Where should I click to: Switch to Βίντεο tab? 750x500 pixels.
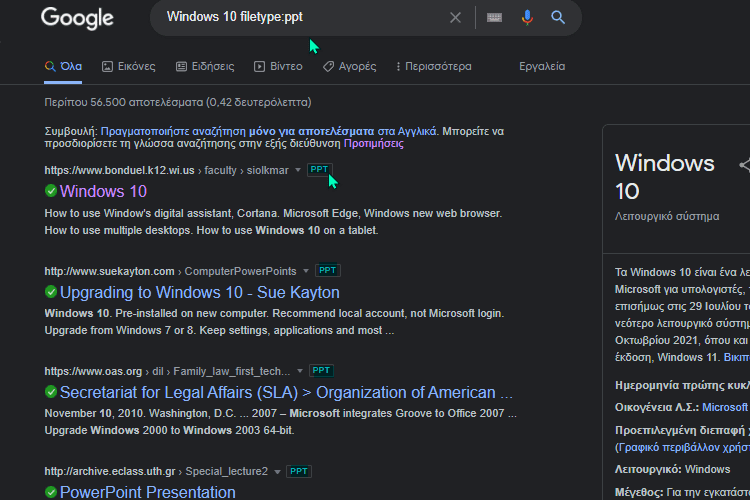pos(278,67)
